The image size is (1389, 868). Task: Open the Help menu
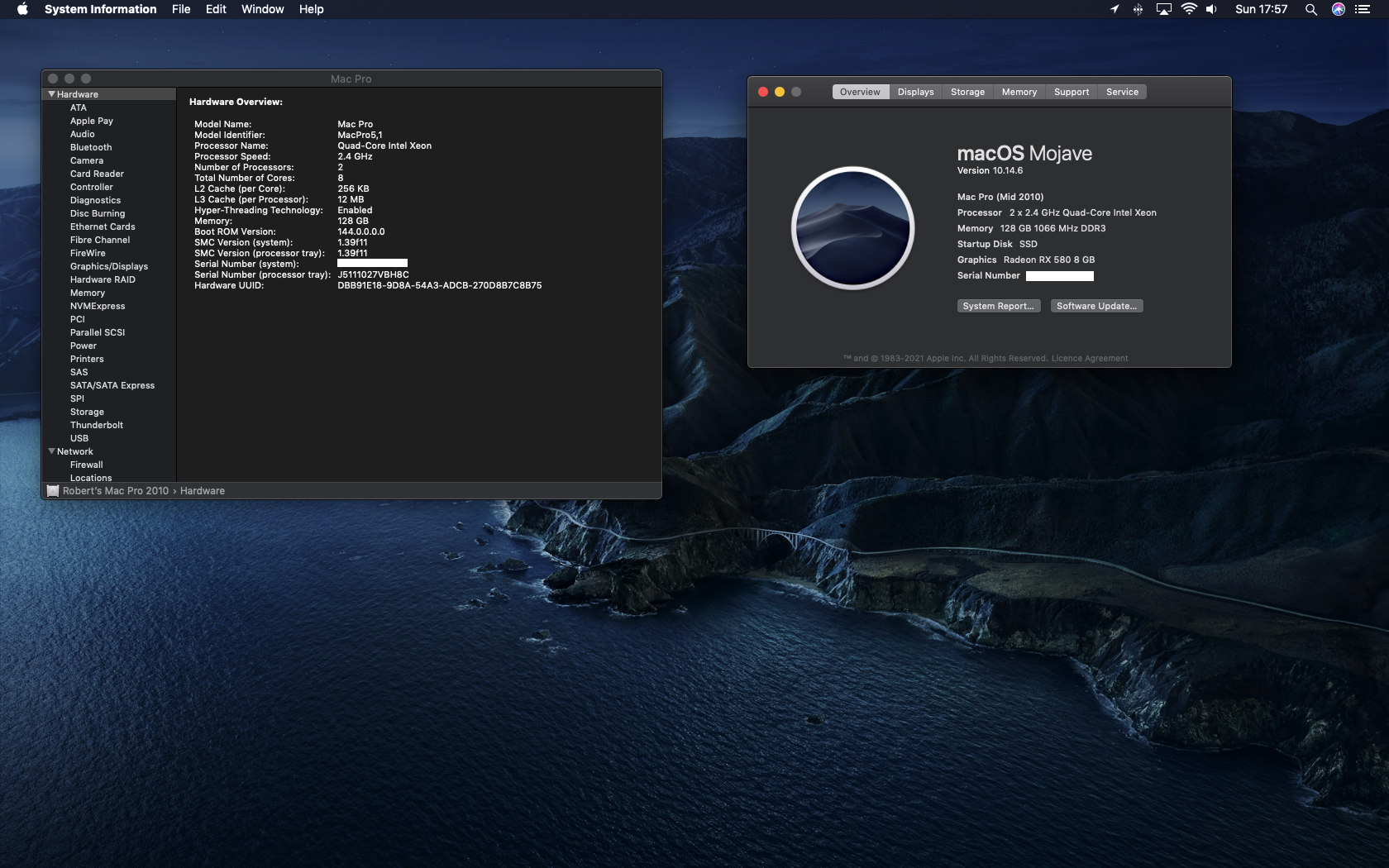point(312,9)
